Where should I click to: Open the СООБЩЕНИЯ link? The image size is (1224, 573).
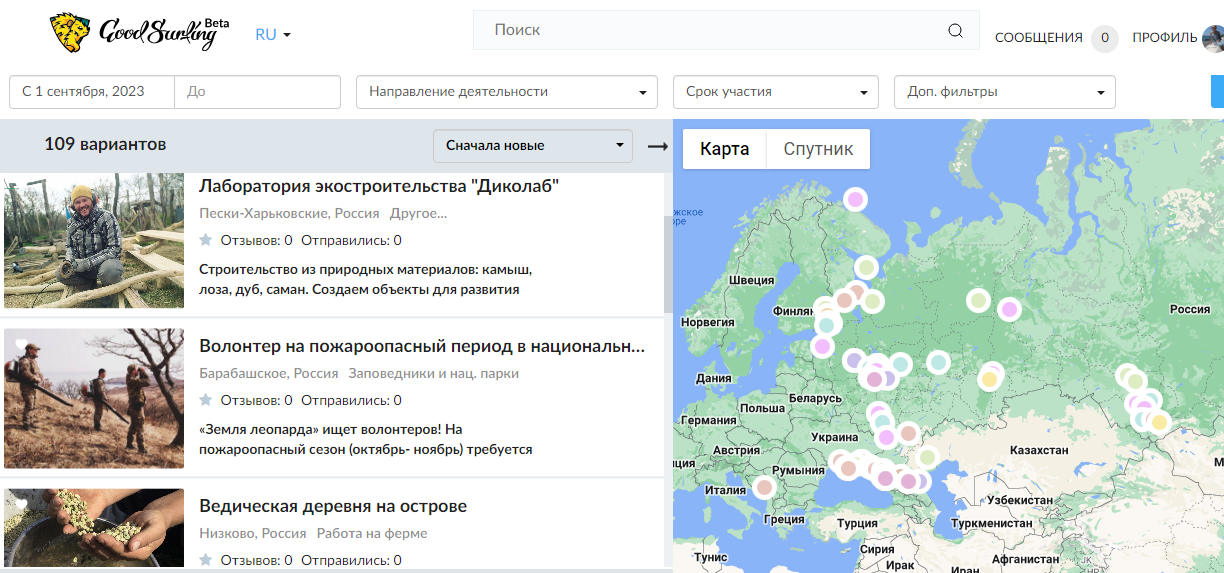click(1038, 38)
